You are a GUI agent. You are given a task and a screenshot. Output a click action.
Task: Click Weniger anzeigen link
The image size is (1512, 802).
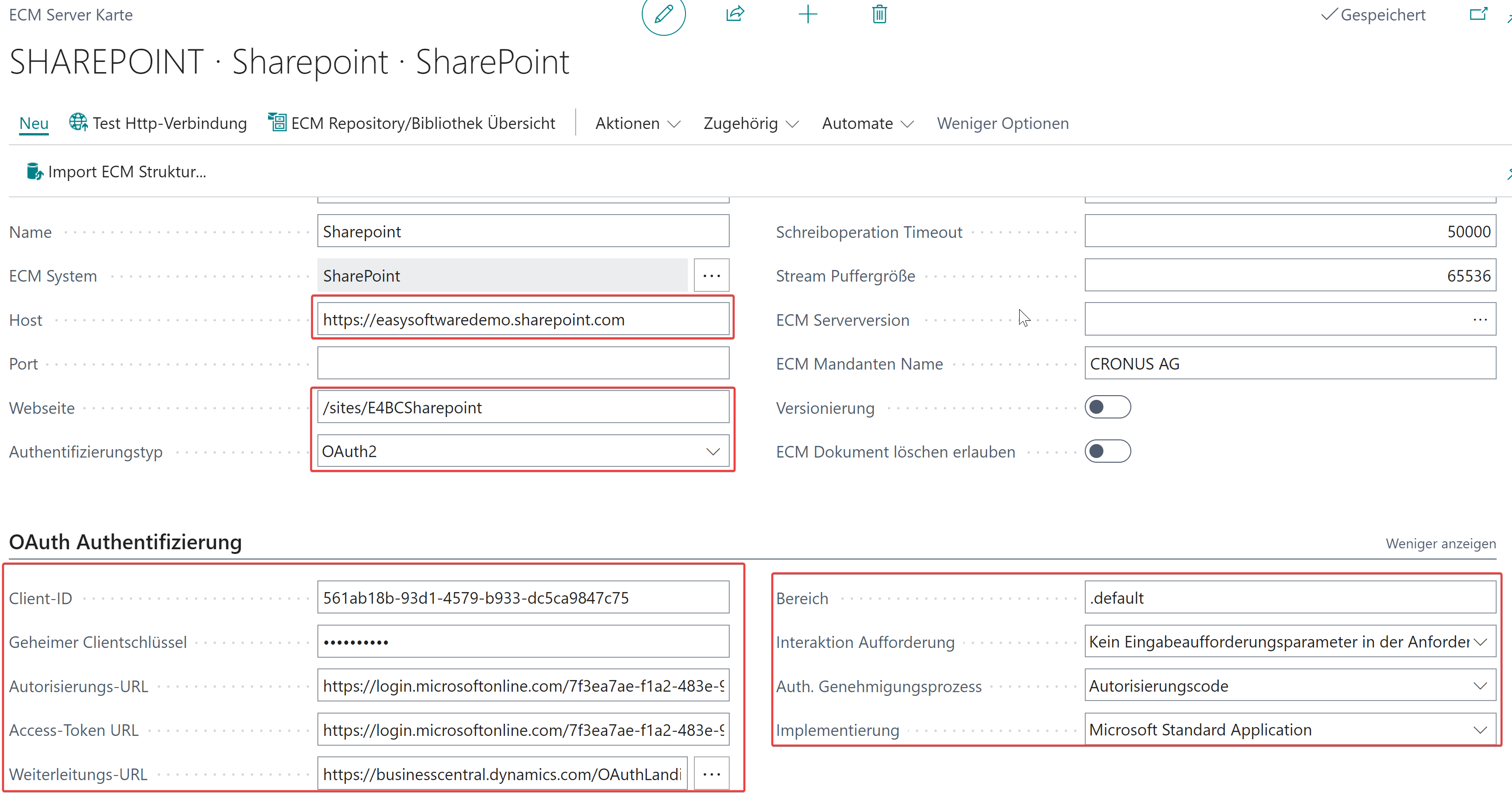point(1440,544)
